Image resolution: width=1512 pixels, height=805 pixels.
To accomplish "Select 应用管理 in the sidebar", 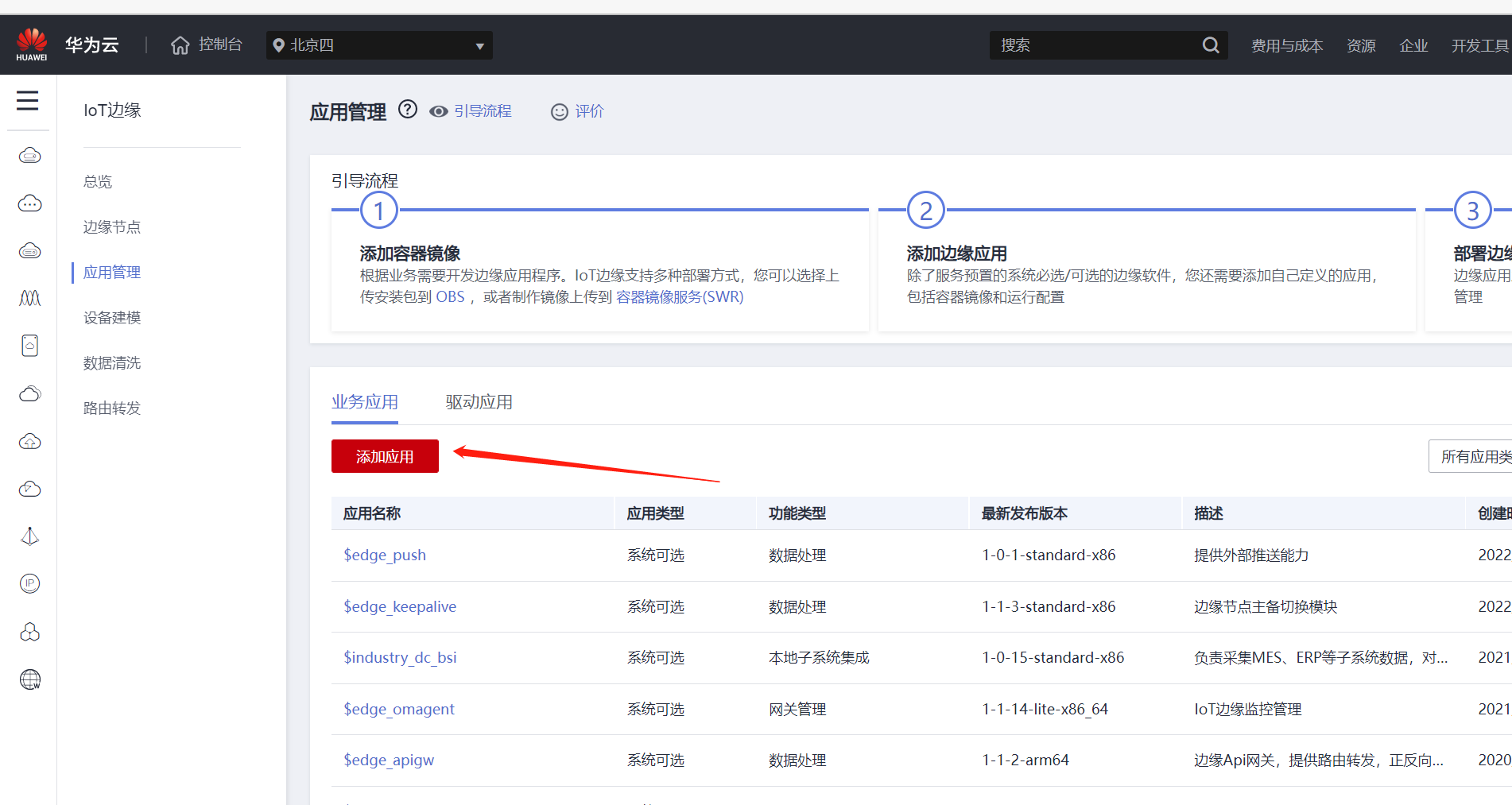I will (x=112, y=273).
